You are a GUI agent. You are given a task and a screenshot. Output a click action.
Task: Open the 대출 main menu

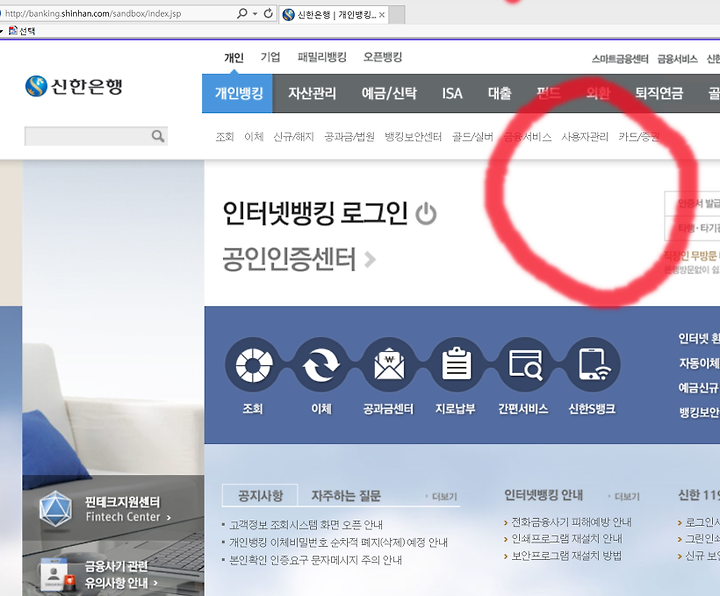tap(500, 93)
